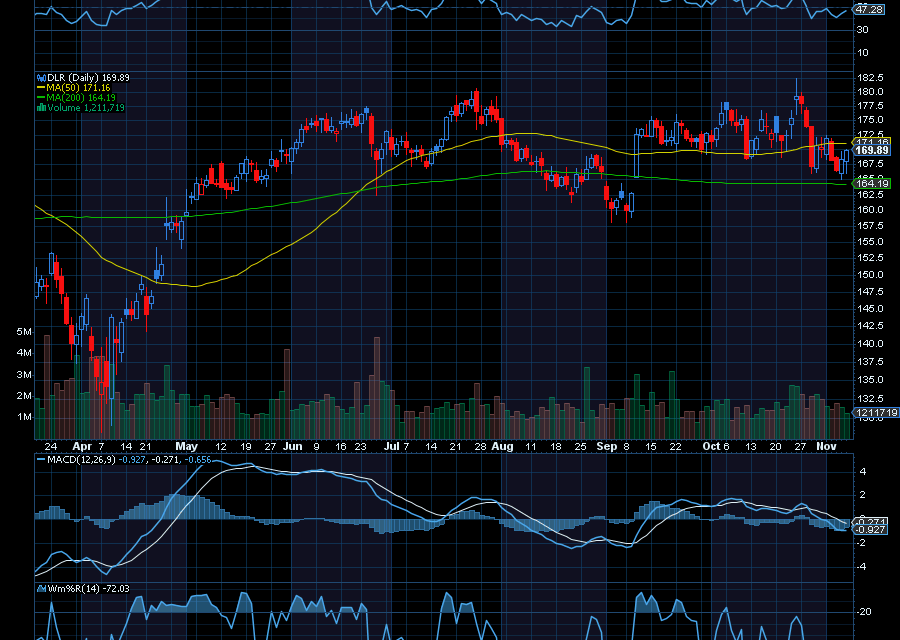Viewport: 900px width, 640px height.
Task: Select the DLR candlestick symbol icon in legend
Action: coord(41,77)
